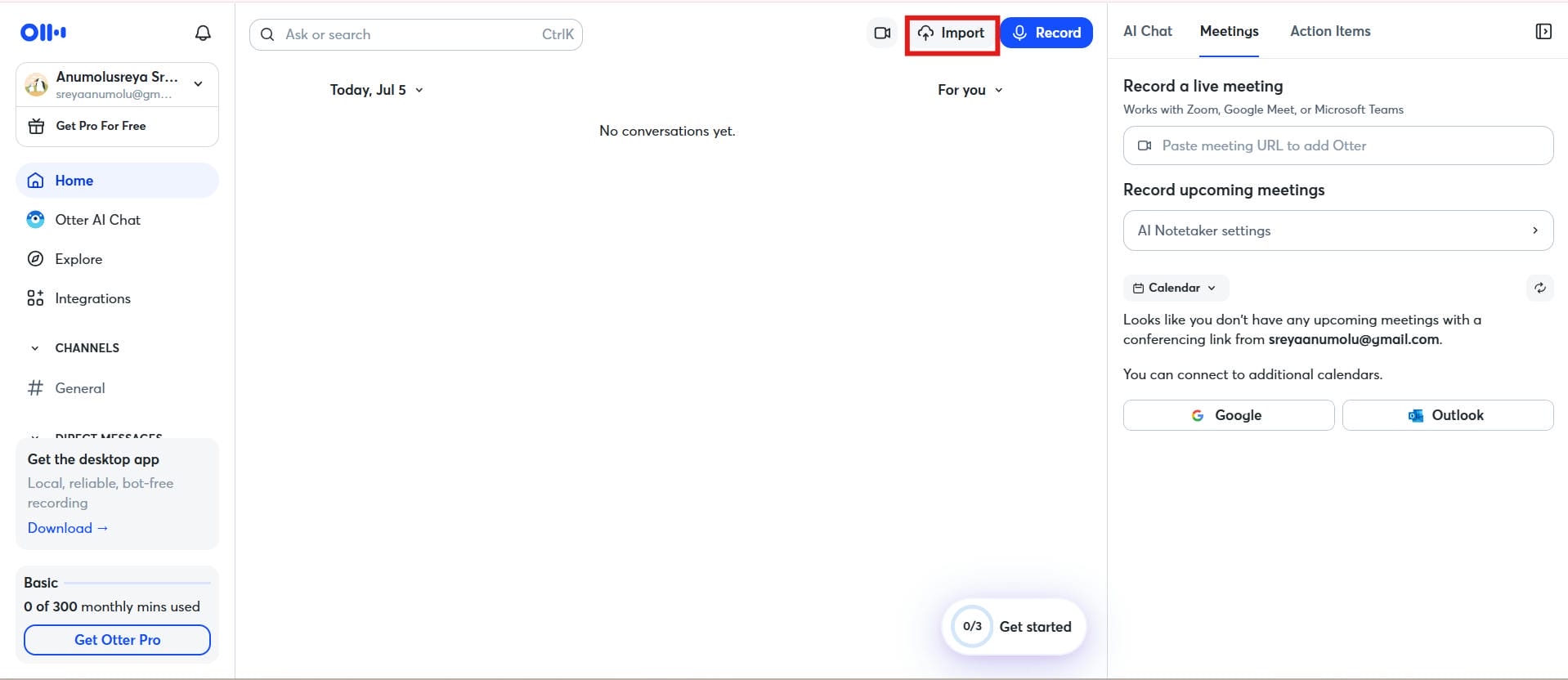Click the Explore compass icon
The image size is (1568, 680).
click(x=35, y=259)
